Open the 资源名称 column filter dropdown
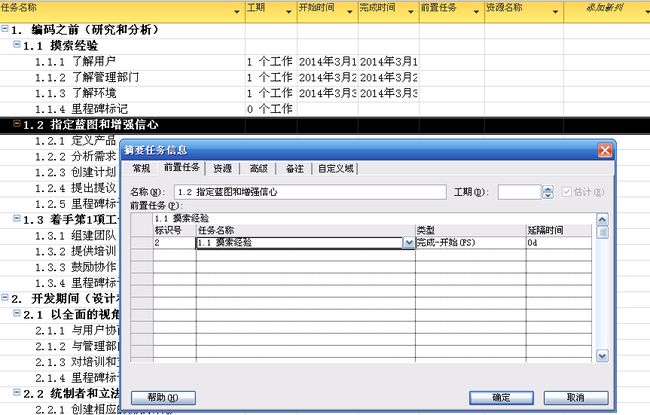 click(x=555, y=12)
